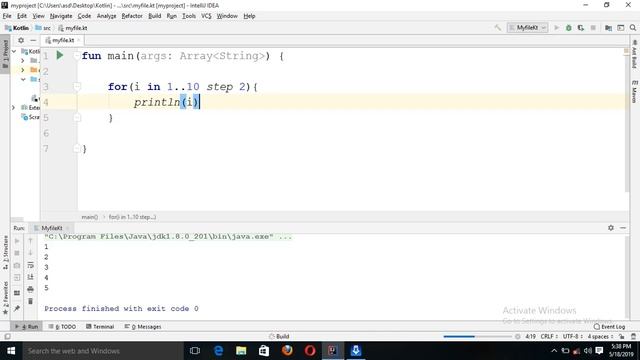The width and height of the screenshot is (640, 360).
Task: Click the Run panel stop square
Action: [17, 253]
